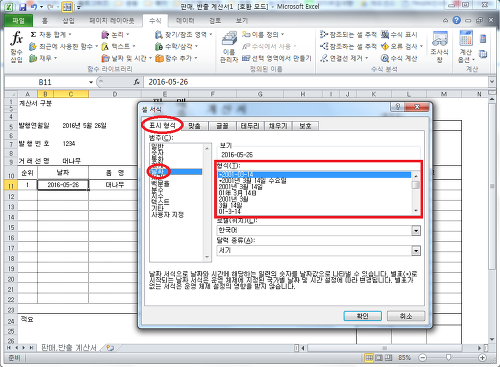The height and width of the screenshot is (367, 500).
Task: Click Trace Dependents (참조하는 셀 추적)
Action: point(348,46)
